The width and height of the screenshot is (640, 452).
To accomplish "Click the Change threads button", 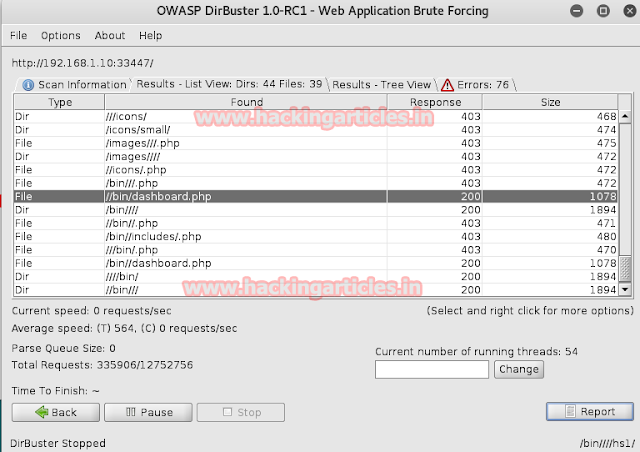I will tap(519, 369).
